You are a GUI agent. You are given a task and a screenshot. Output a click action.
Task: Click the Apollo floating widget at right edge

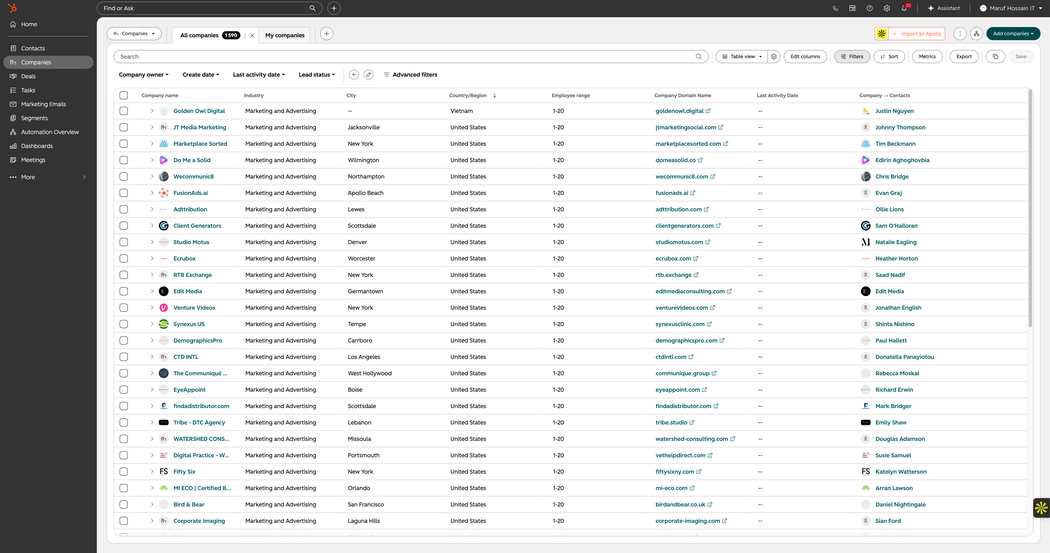coord(1041,507)
